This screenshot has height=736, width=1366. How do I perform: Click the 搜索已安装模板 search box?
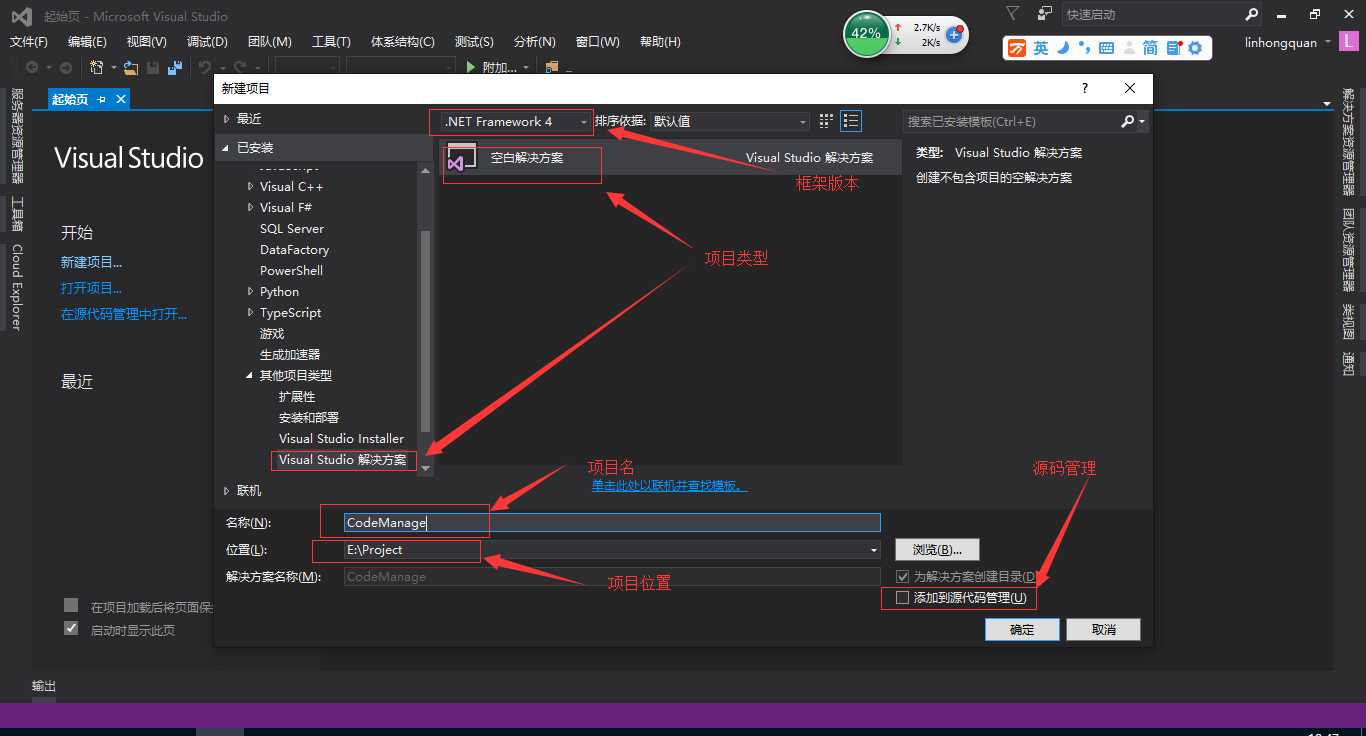coord(1011,121)
